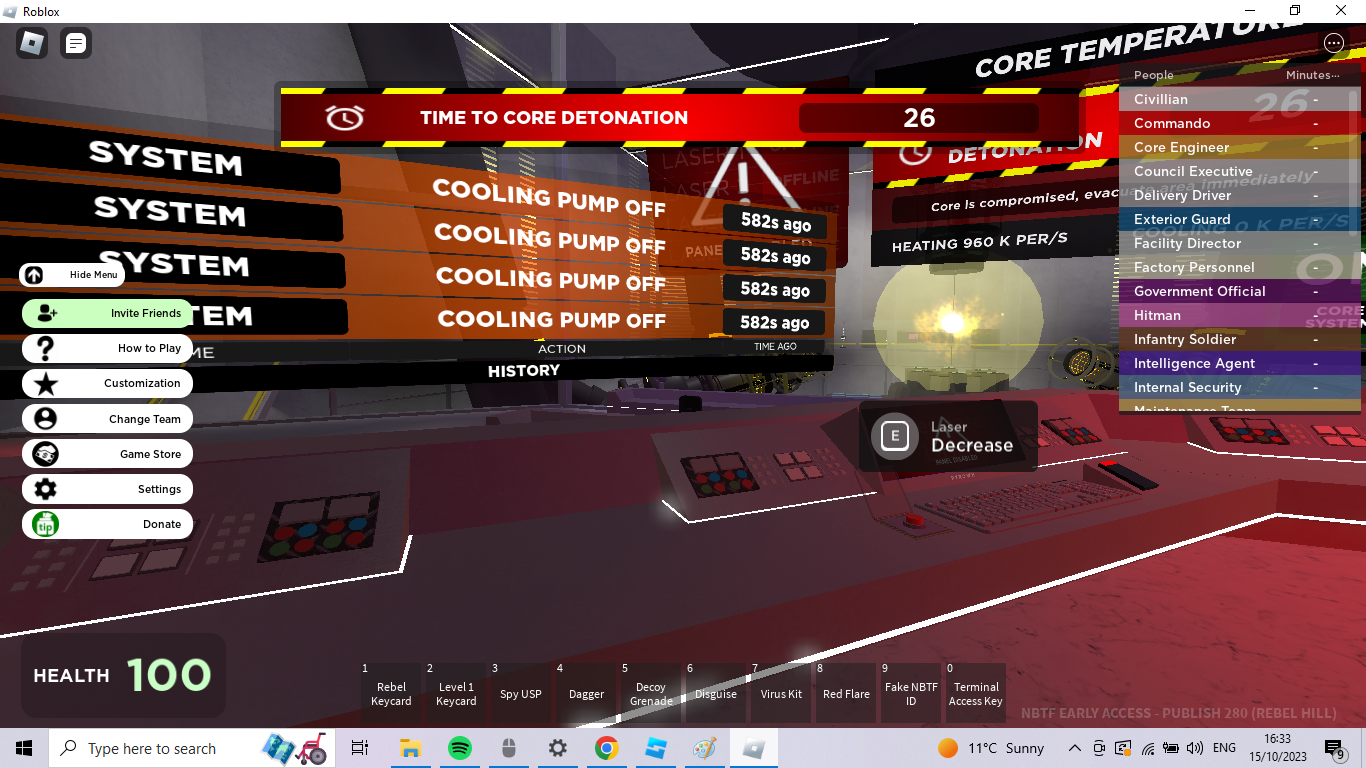Equip the Fake NBTF ID
The width and height of the screenshot is (1366, 768).
(x=911, y=693)
